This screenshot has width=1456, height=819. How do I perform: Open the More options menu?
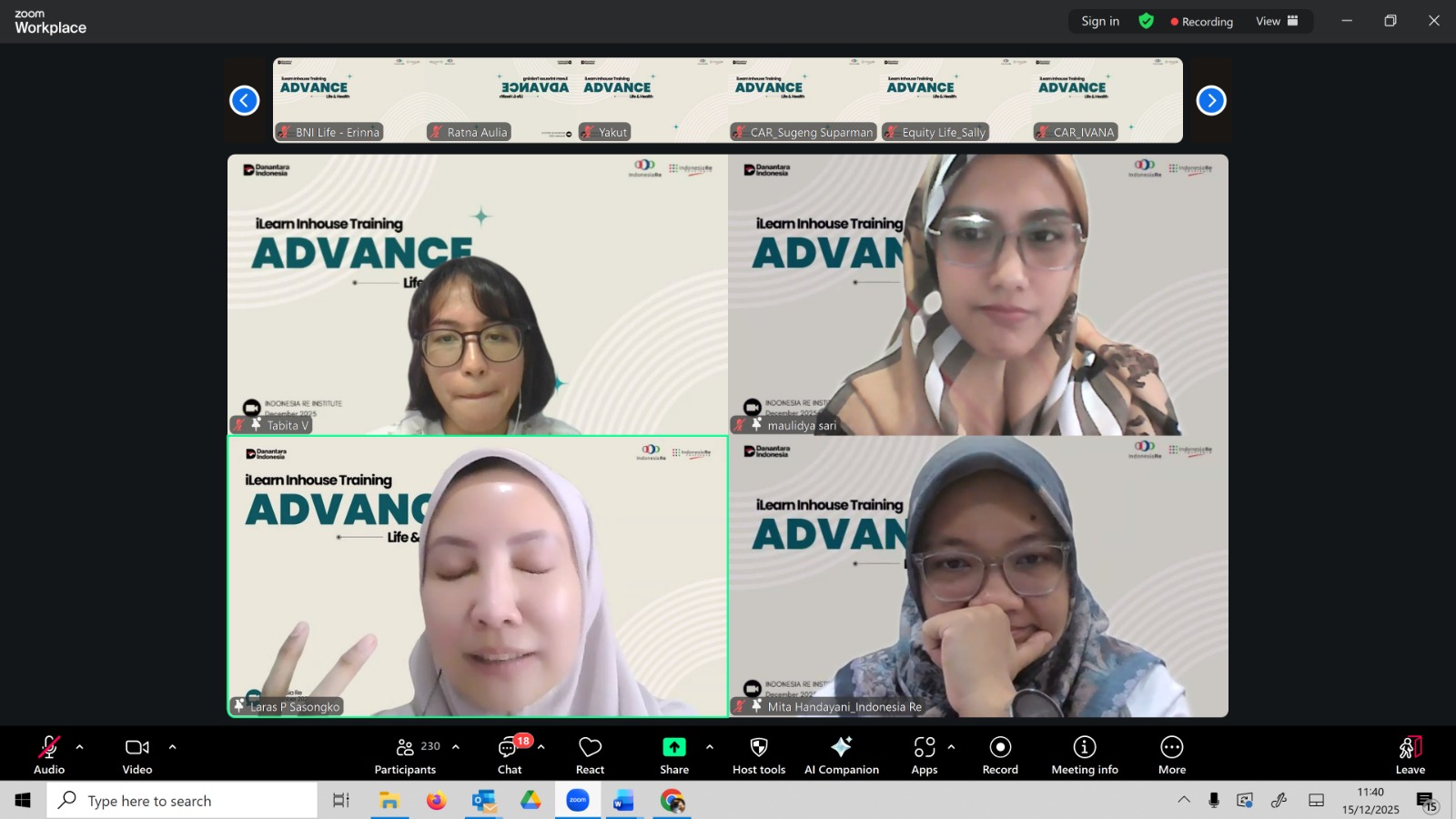[x=1171, y=755]
